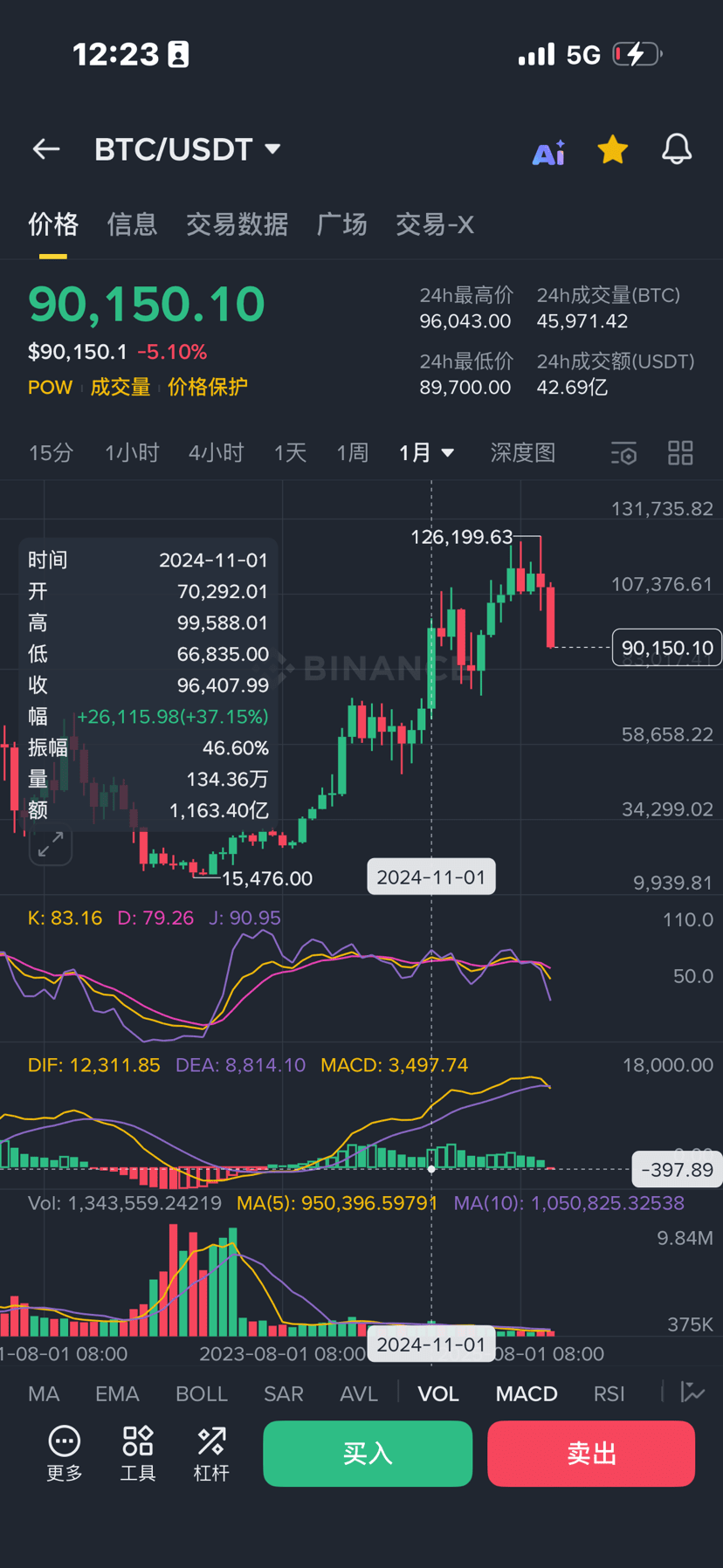This screenshot has height=1568, width=723.
Task: Tap the KDJ values K: 83.16
Action: (65, 918)
